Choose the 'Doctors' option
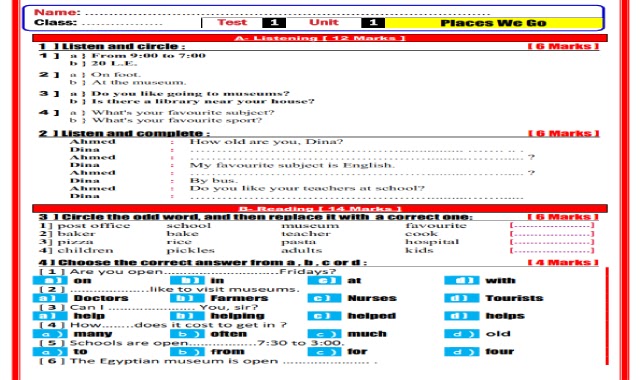The width and height of the screenshot is (640, 380). pyautogui.click(x=101, y=298)
